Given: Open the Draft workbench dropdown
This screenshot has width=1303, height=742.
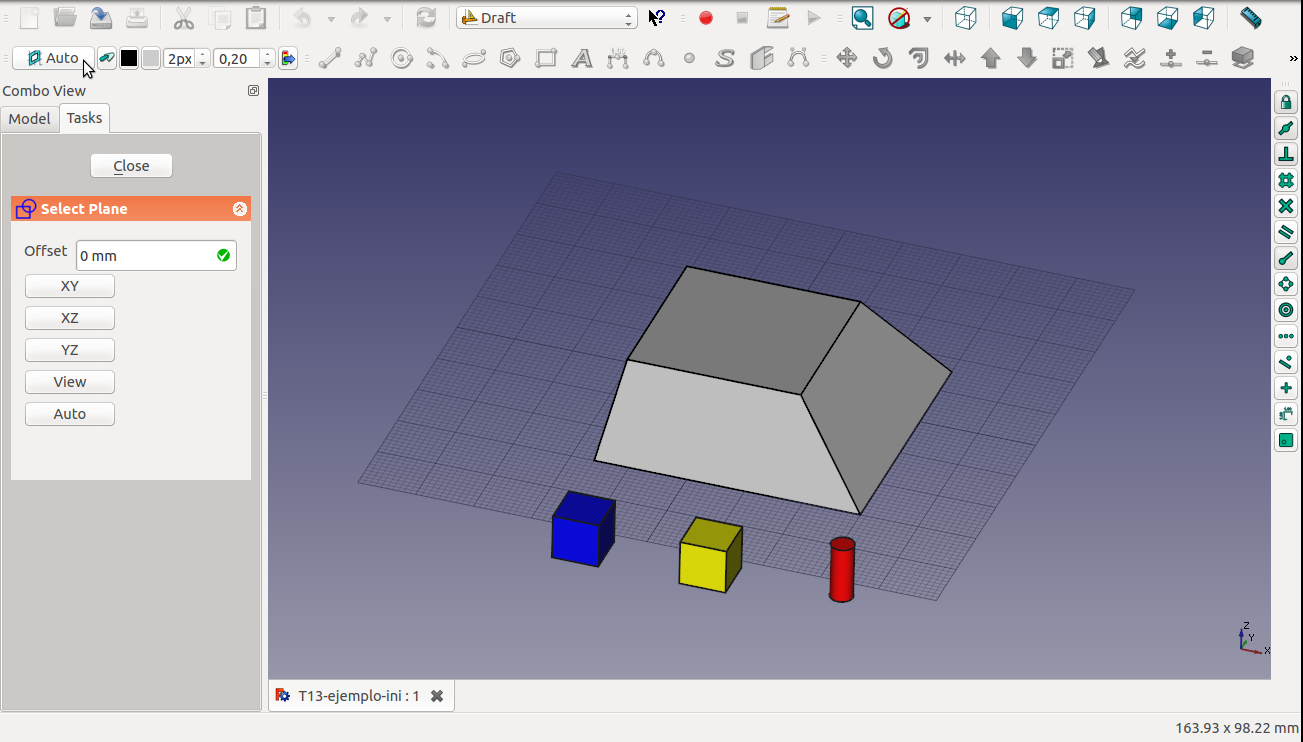Looking at the screenshot, I should (x=546, y=18).
